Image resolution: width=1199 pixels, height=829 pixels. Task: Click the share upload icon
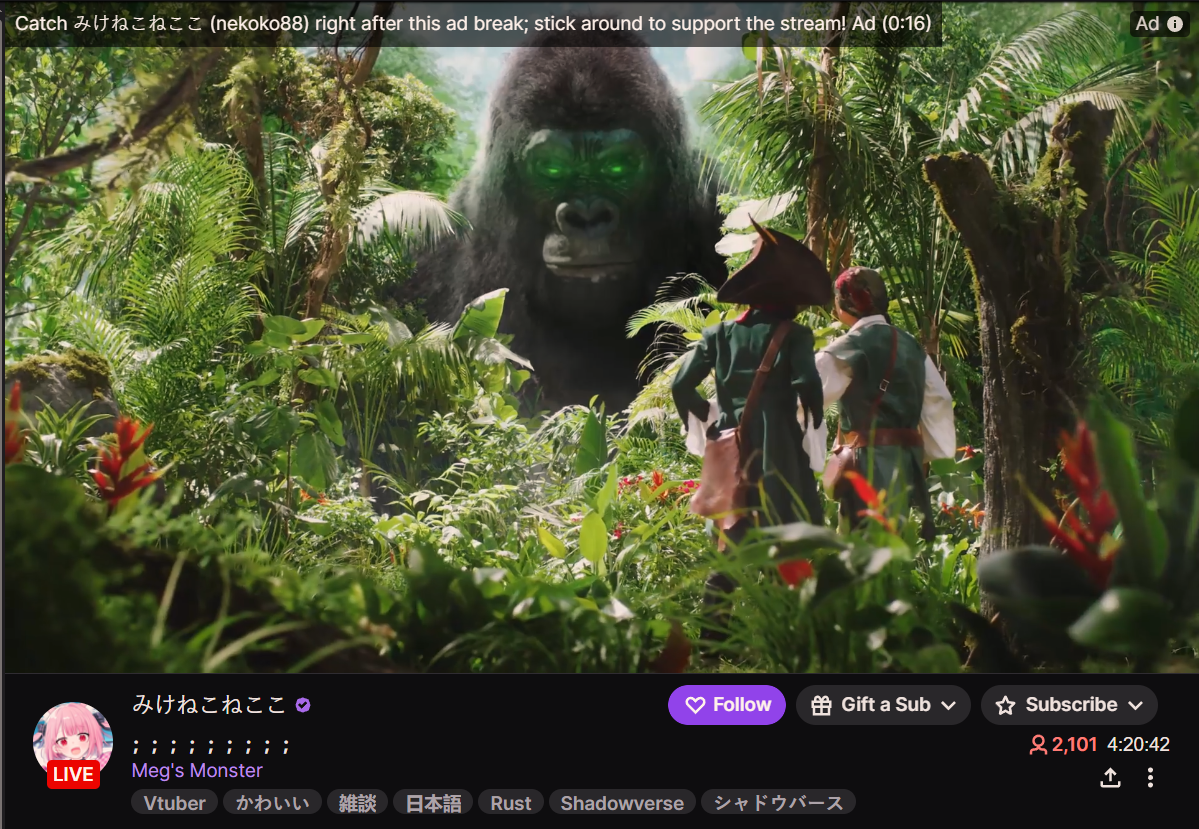click(1110, 778)
